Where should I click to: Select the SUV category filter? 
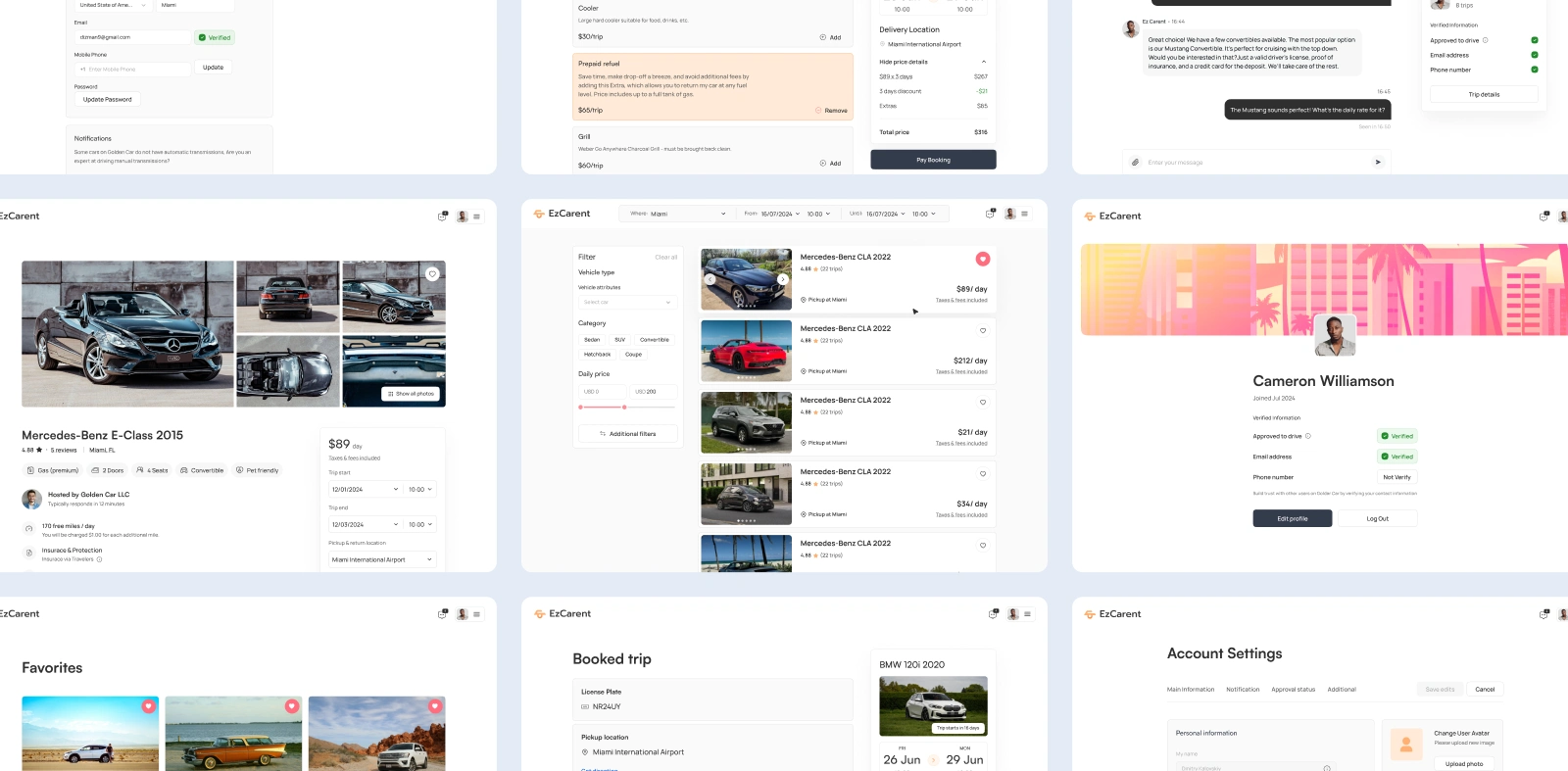pos(619,340)
